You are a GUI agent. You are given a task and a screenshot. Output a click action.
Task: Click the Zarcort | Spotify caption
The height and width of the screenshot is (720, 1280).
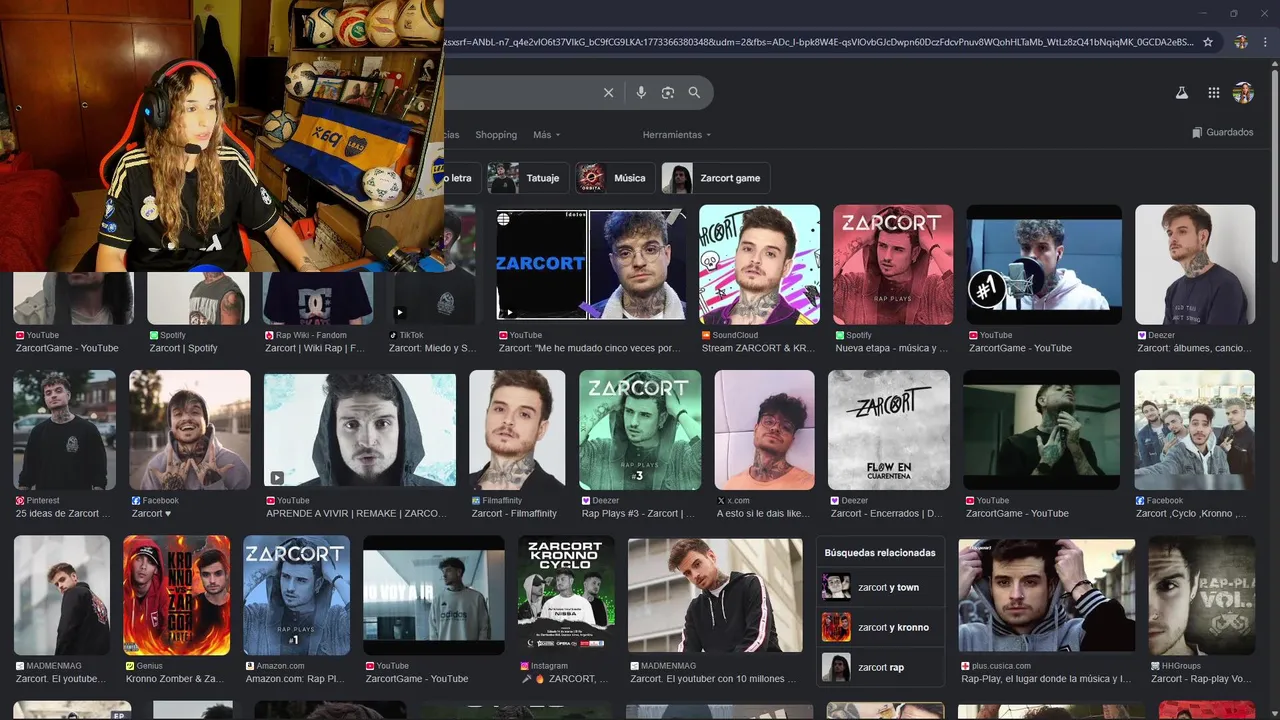[x=184, y=348]
